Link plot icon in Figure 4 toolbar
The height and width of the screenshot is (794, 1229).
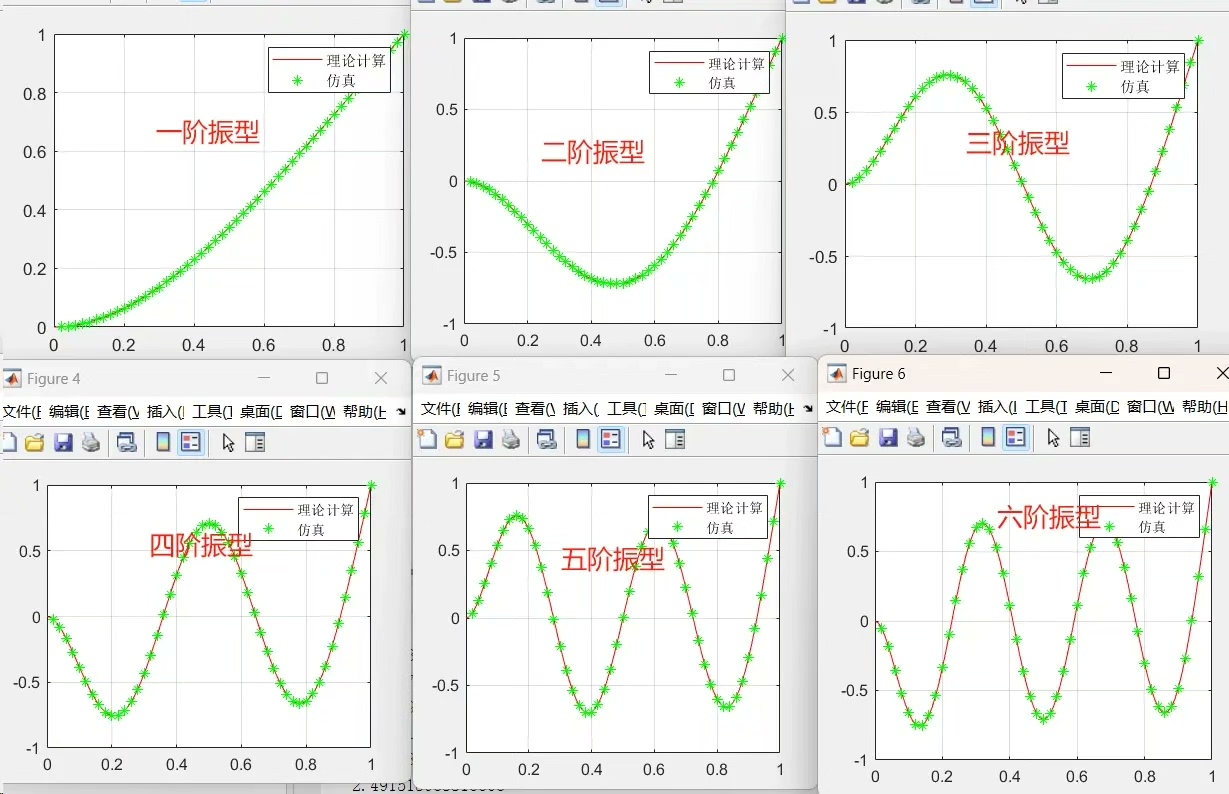[x=126, y=442]
